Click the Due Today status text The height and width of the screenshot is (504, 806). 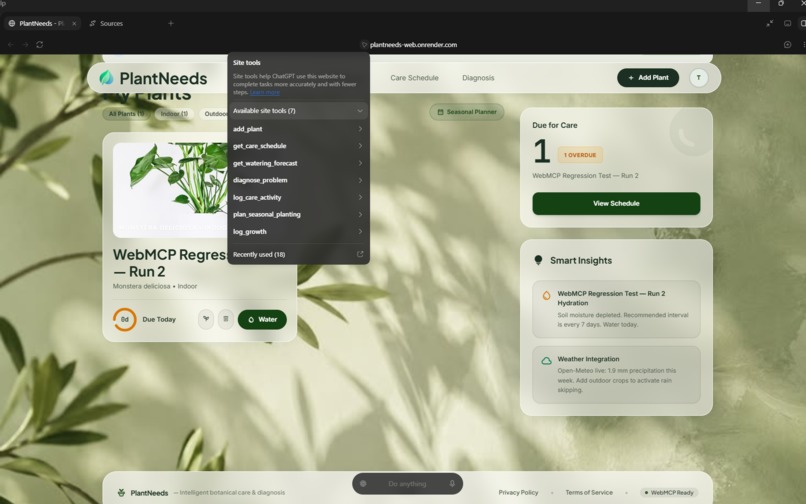pyautogui.click(x=159, y=319)
